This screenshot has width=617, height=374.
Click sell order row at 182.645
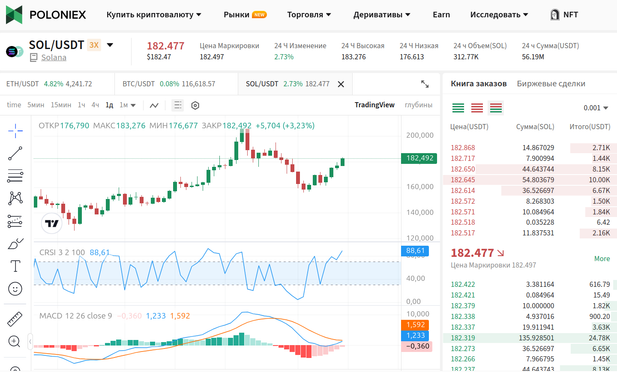pos(530,180)
